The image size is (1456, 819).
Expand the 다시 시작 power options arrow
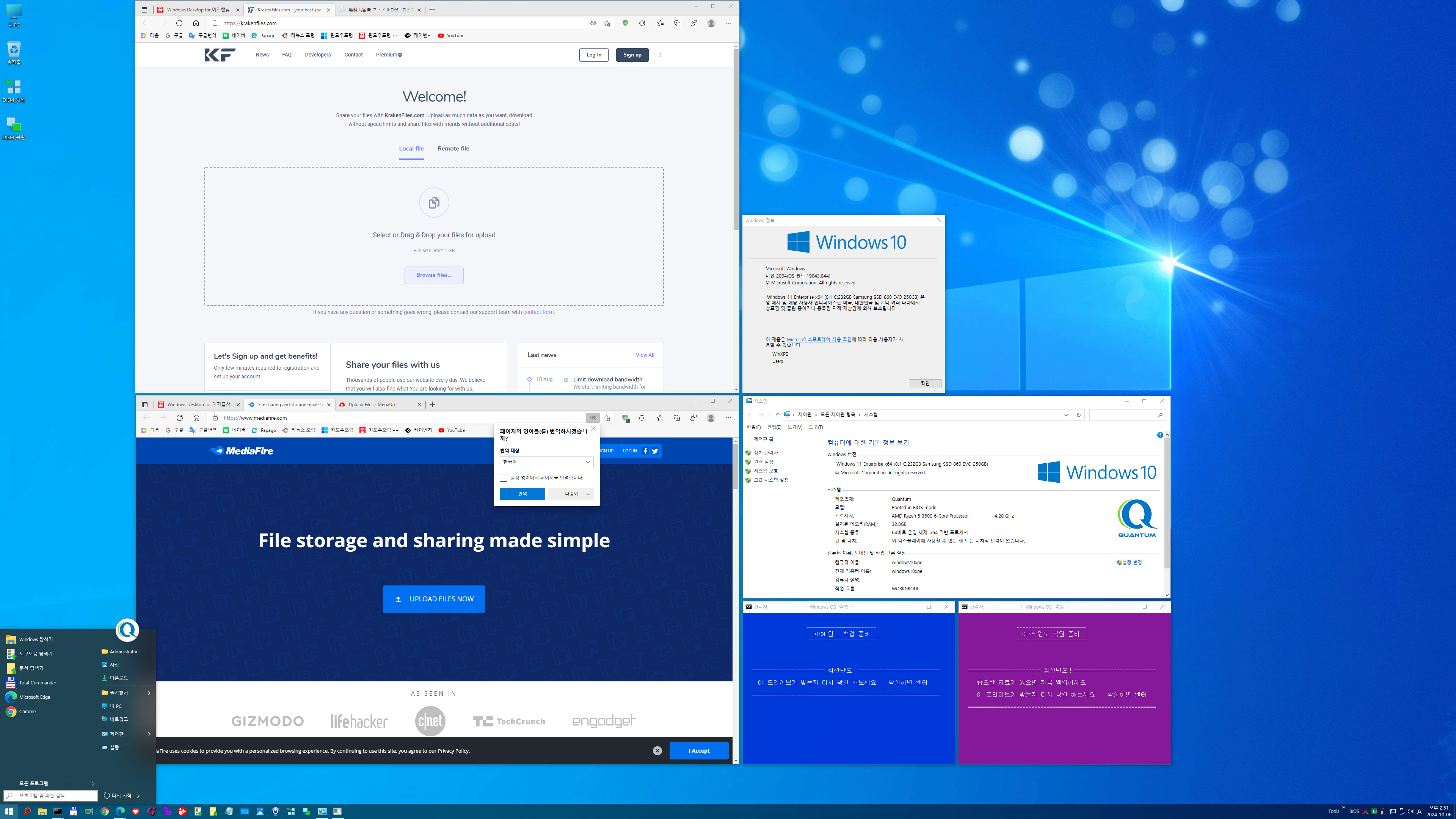pos(138,795)
